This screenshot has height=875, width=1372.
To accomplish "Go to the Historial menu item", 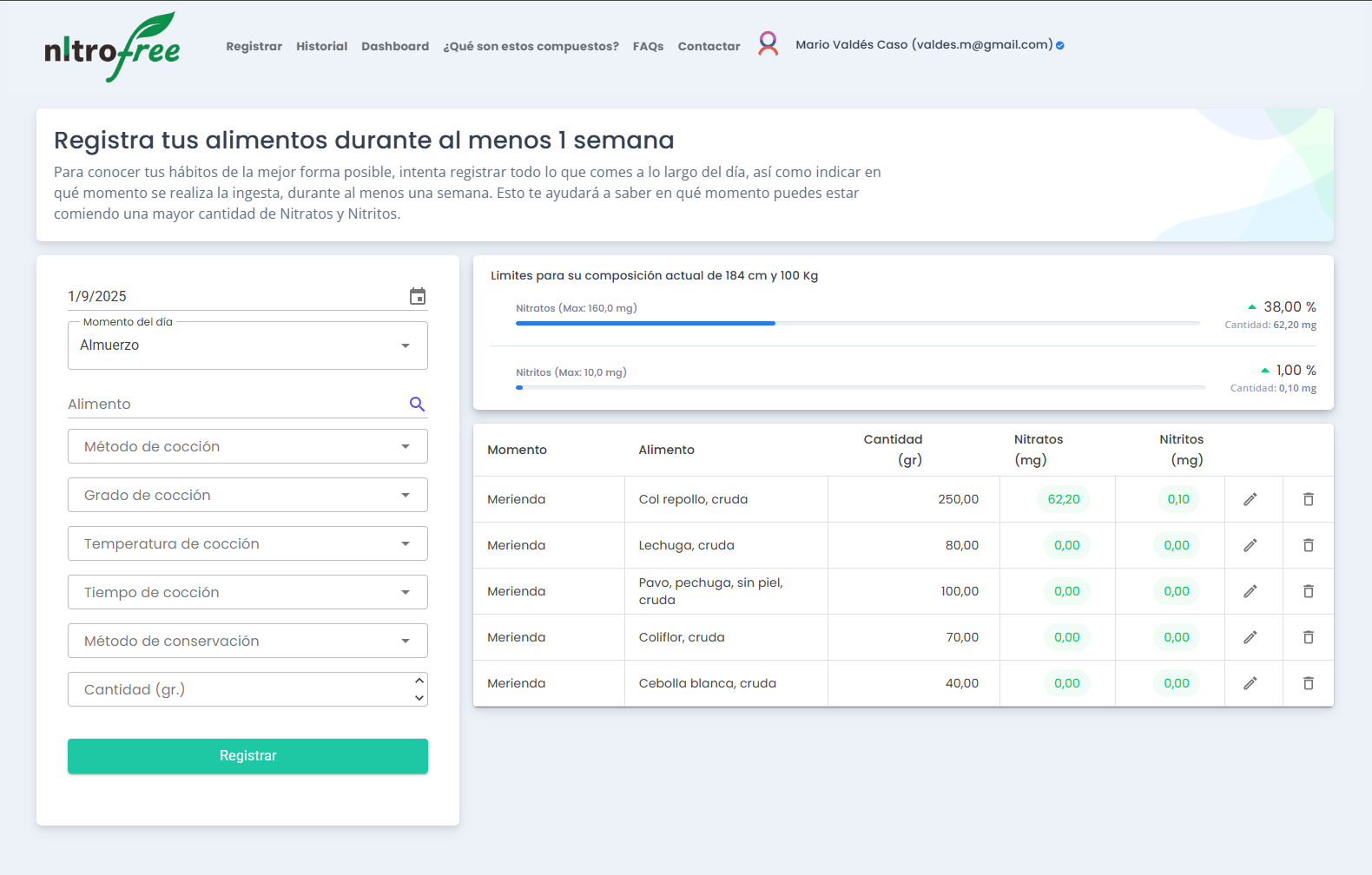I will [321, 46].
